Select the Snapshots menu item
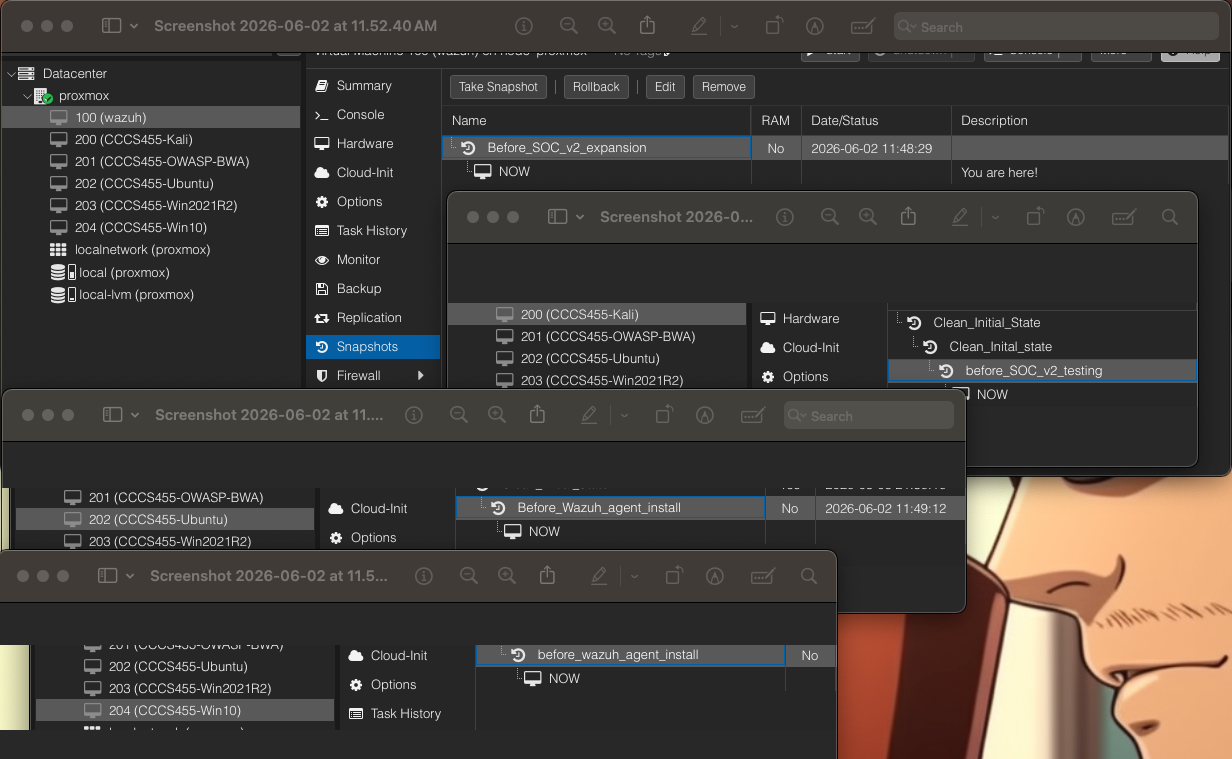This screenshot has height=759, width=1232. click(373, 347)
